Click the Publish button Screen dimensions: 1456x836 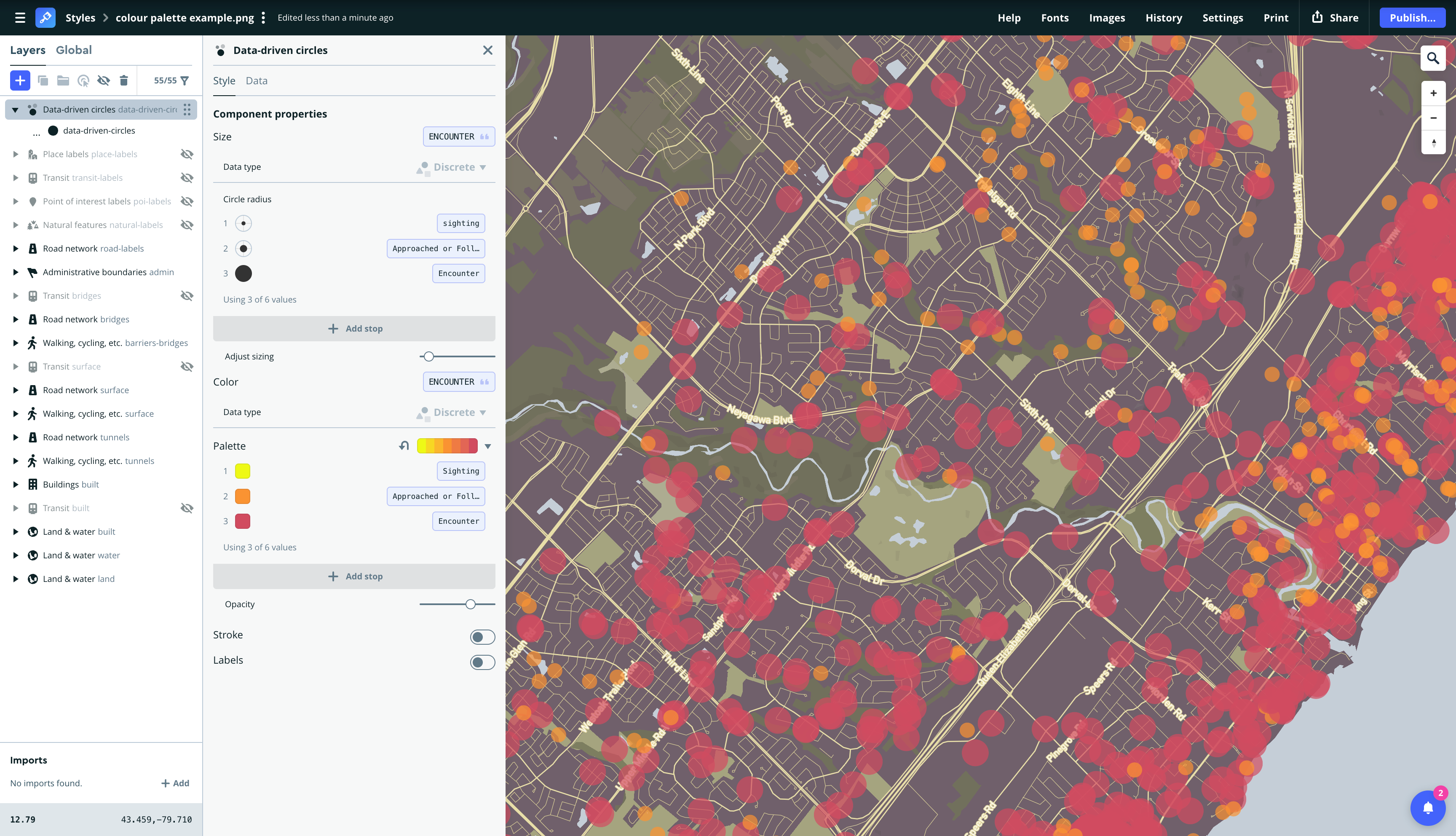[1412, 18]
